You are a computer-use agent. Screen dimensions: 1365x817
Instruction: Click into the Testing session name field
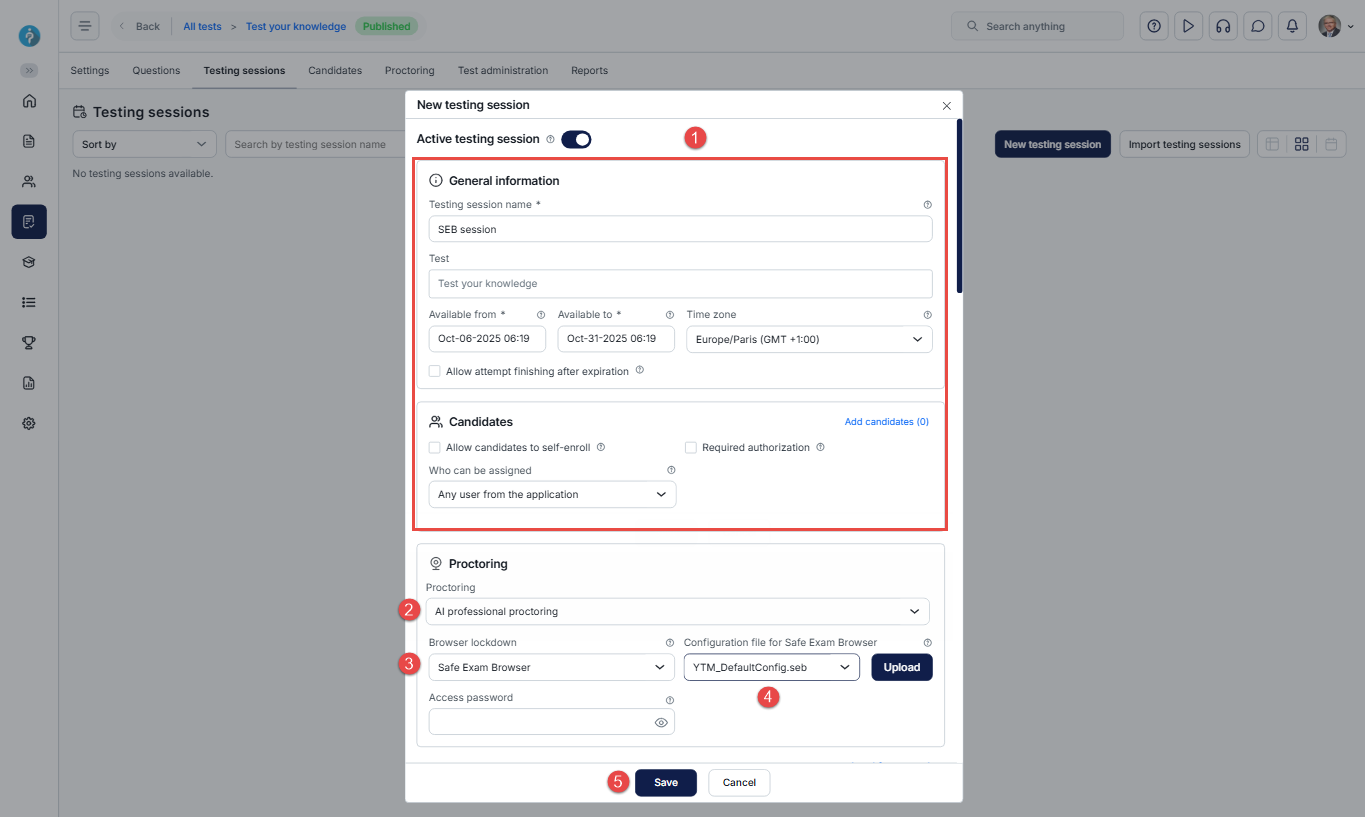[680, 229]
